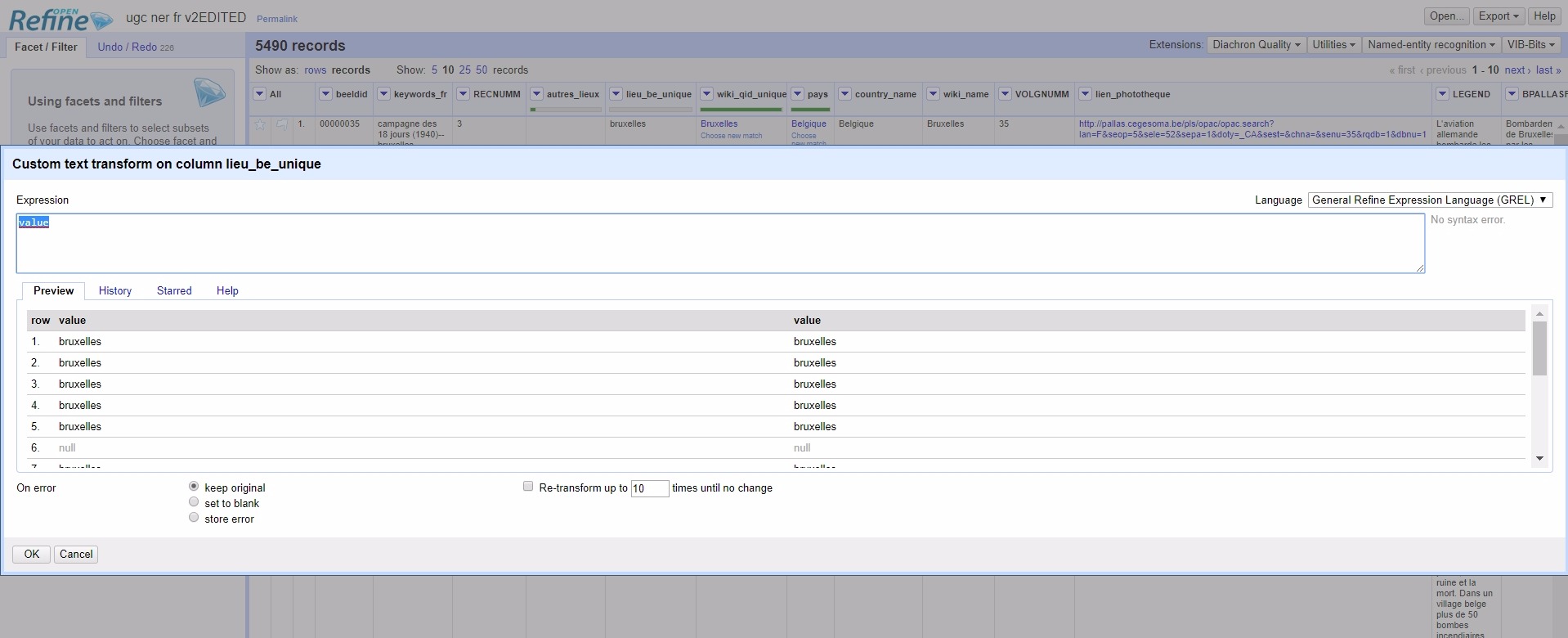Image resolution: width=1568 pixels, height=638 pixels.
Task: Click the OpenRefine logo
Action: [60, 18]
